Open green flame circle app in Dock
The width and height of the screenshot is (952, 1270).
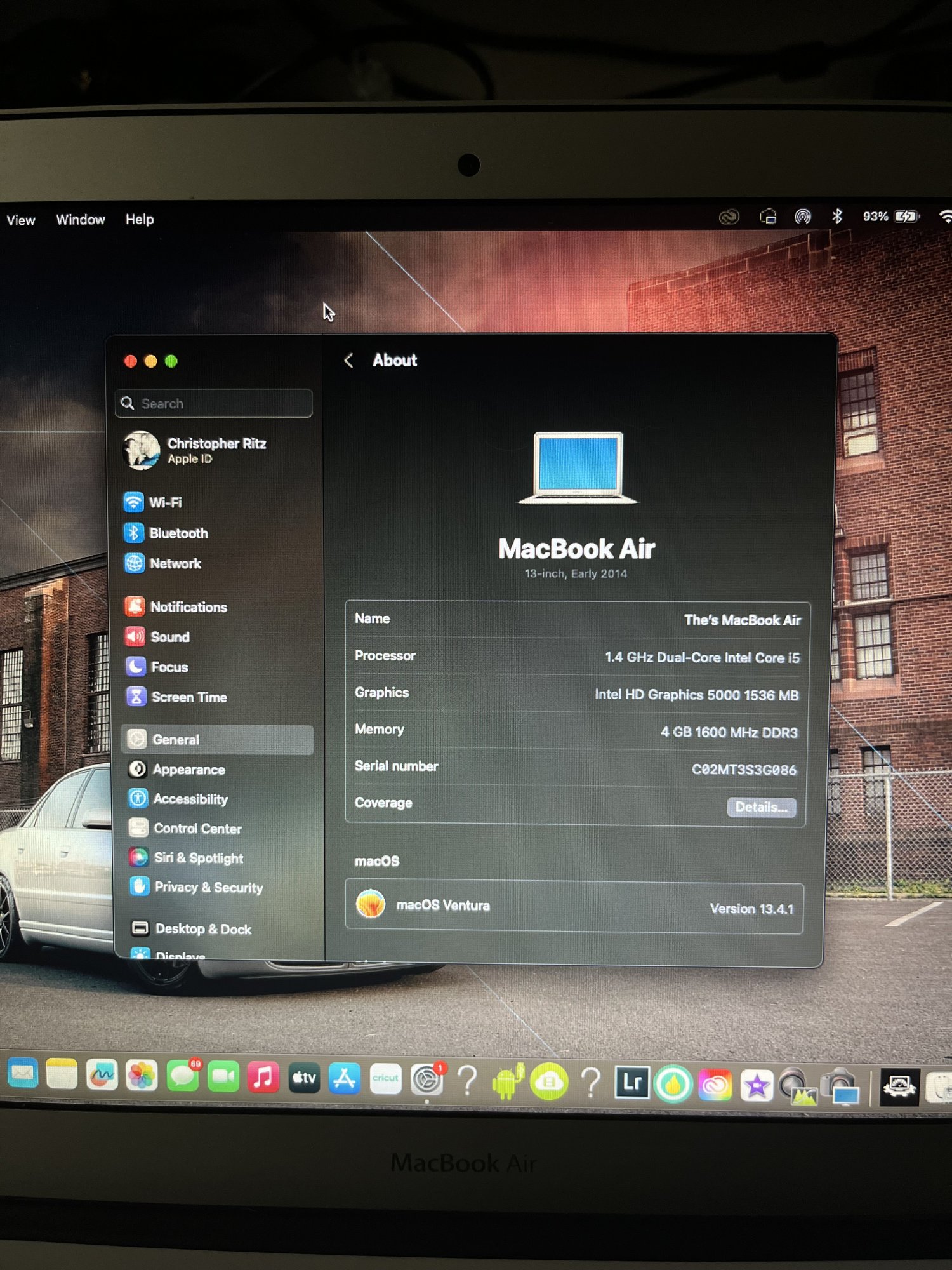tap(673, 1084)
